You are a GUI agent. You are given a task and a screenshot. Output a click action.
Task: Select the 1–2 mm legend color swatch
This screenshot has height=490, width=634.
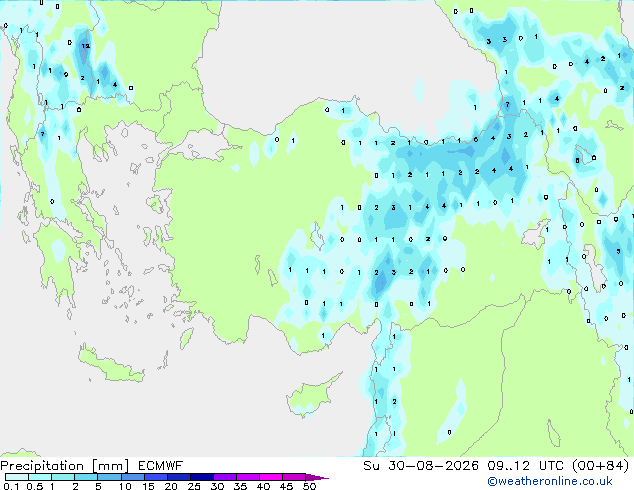click(63, 477)
